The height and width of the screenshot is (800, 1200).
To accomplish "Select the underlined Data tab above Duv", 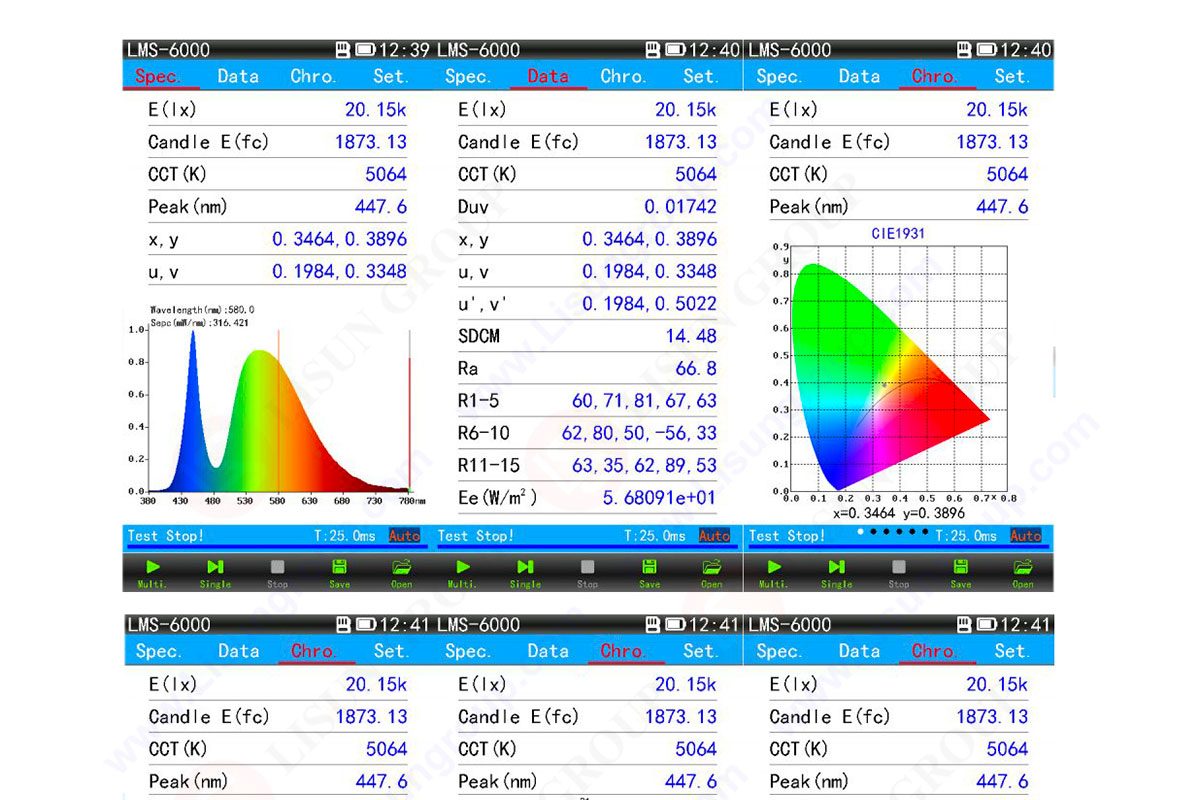I will click(x=548, y=76).
